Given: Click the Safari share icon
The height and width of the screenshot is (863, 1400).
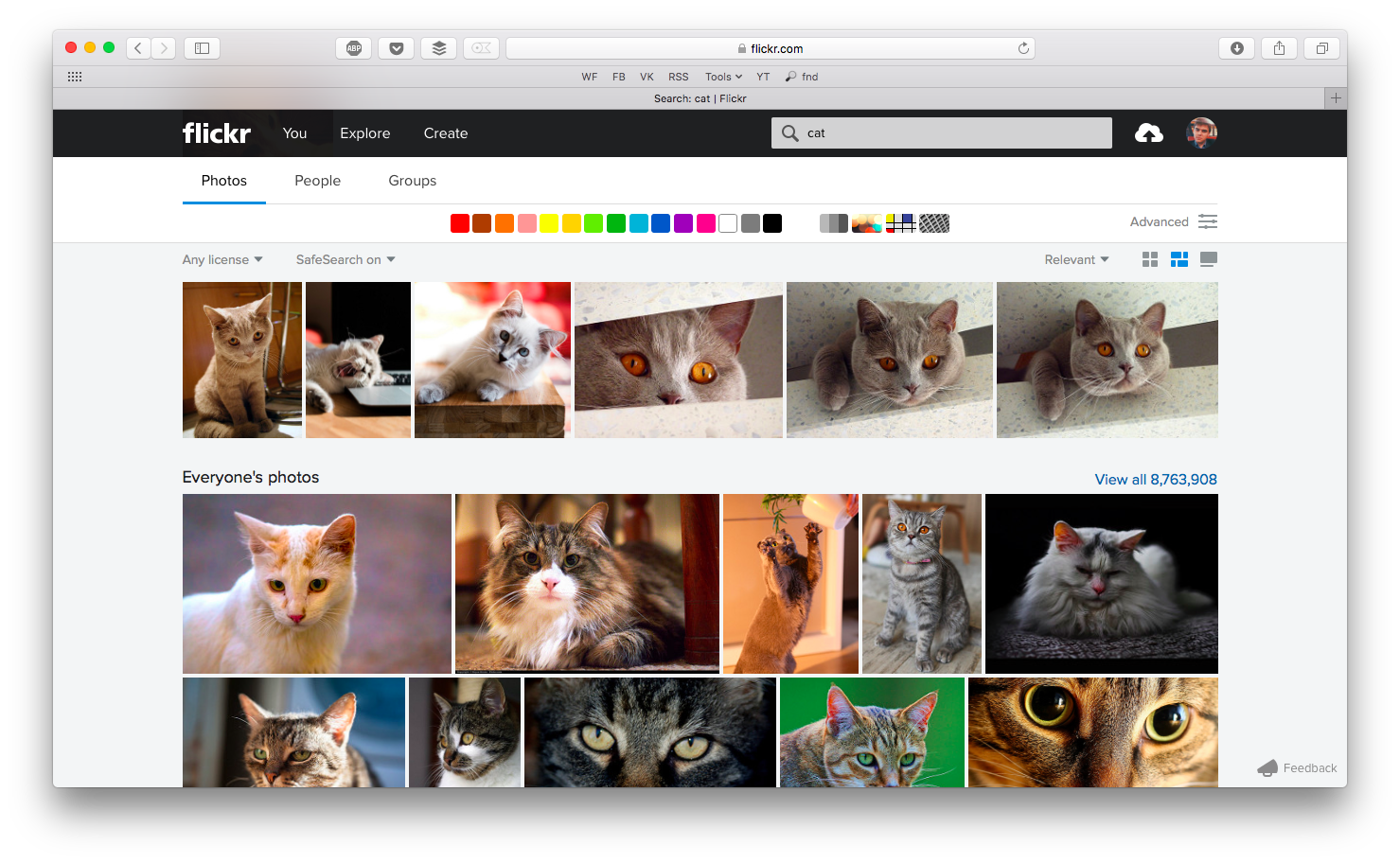Looking at the screenshot, I should click(1279, 48).
